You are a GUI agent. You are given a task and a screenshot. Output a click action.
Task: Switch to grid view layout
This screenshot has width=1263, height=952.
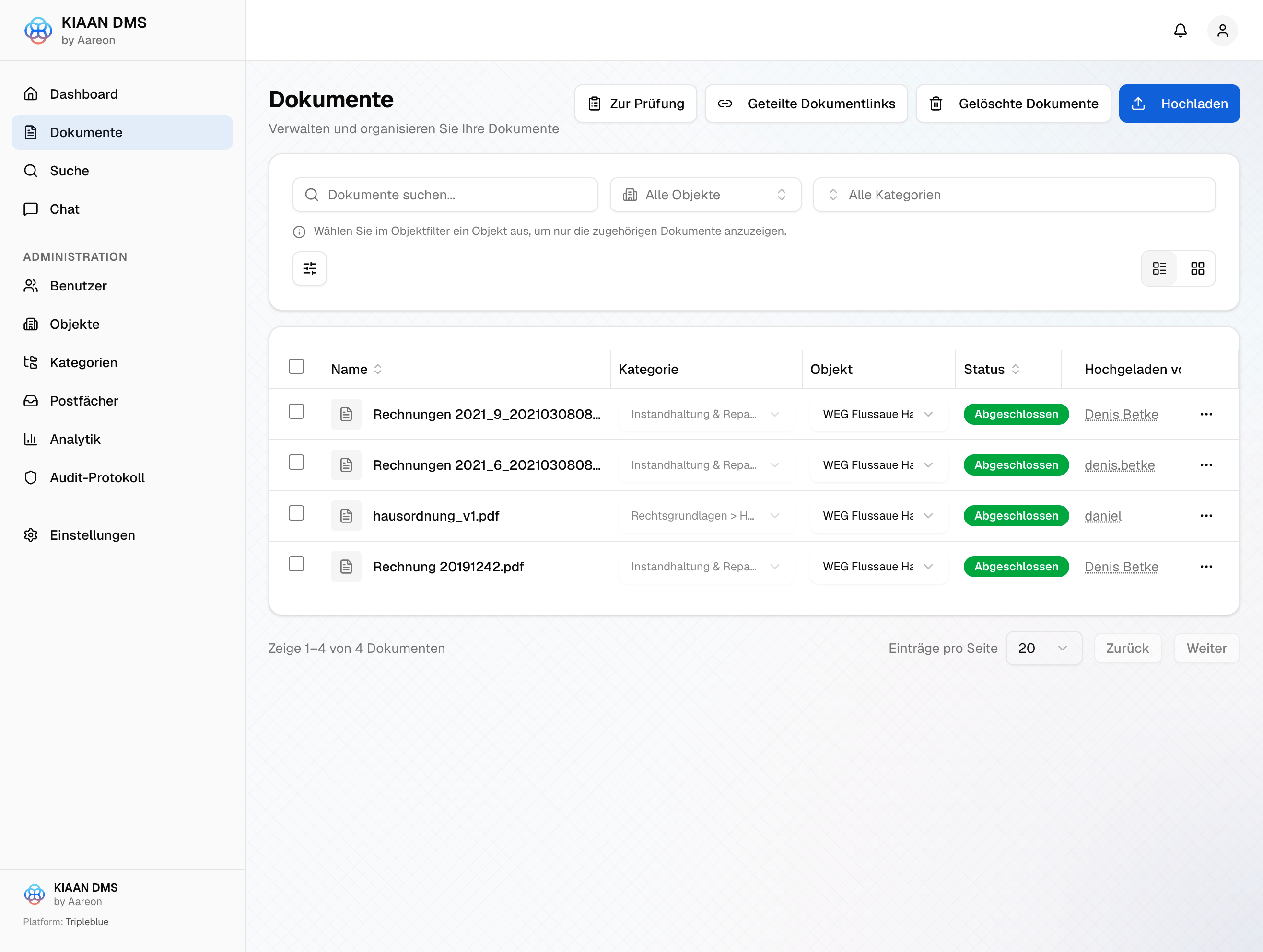pos(1197,268)
